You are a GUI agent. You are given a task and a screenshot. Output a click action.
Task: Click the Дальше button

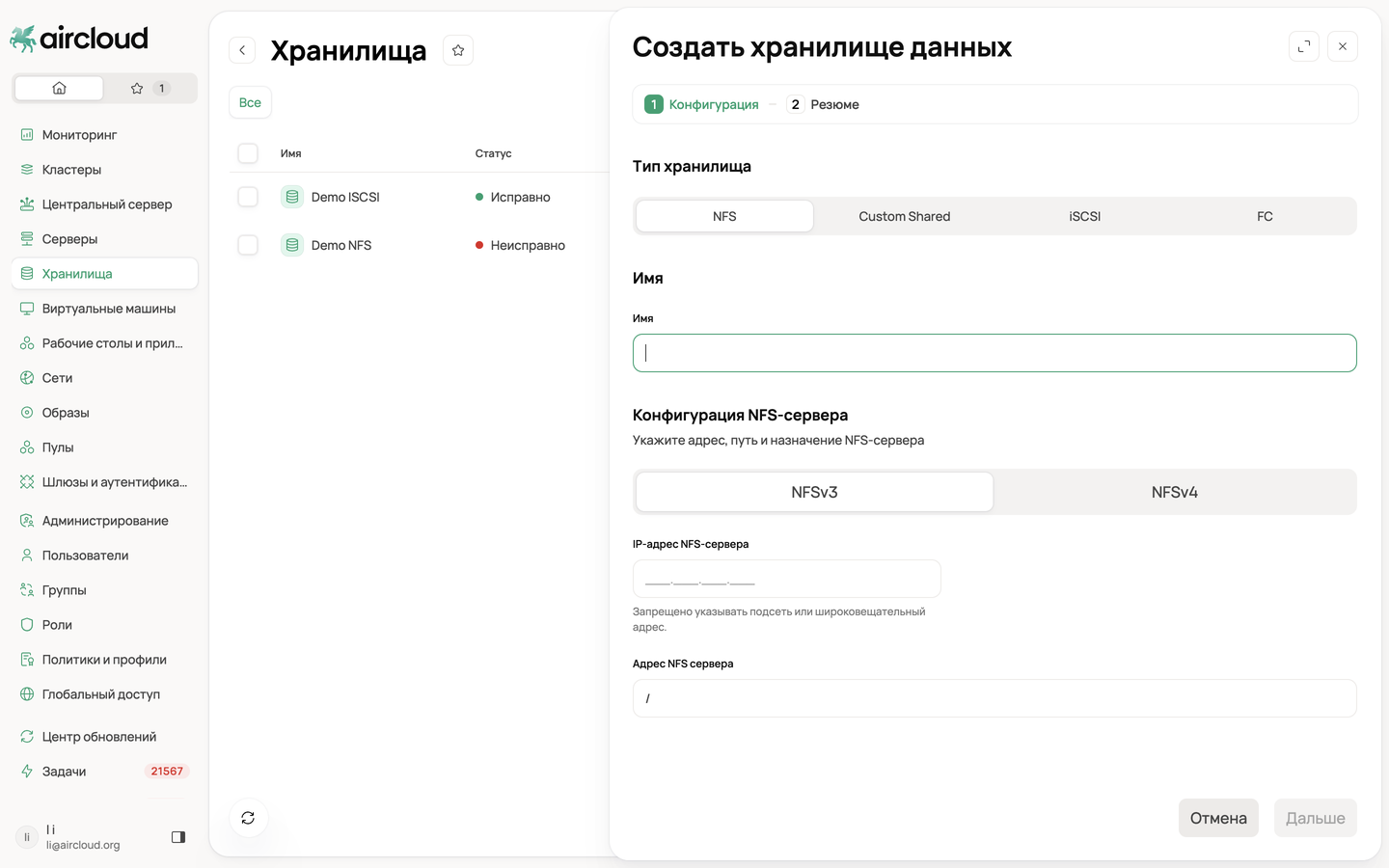(1316, 818)
